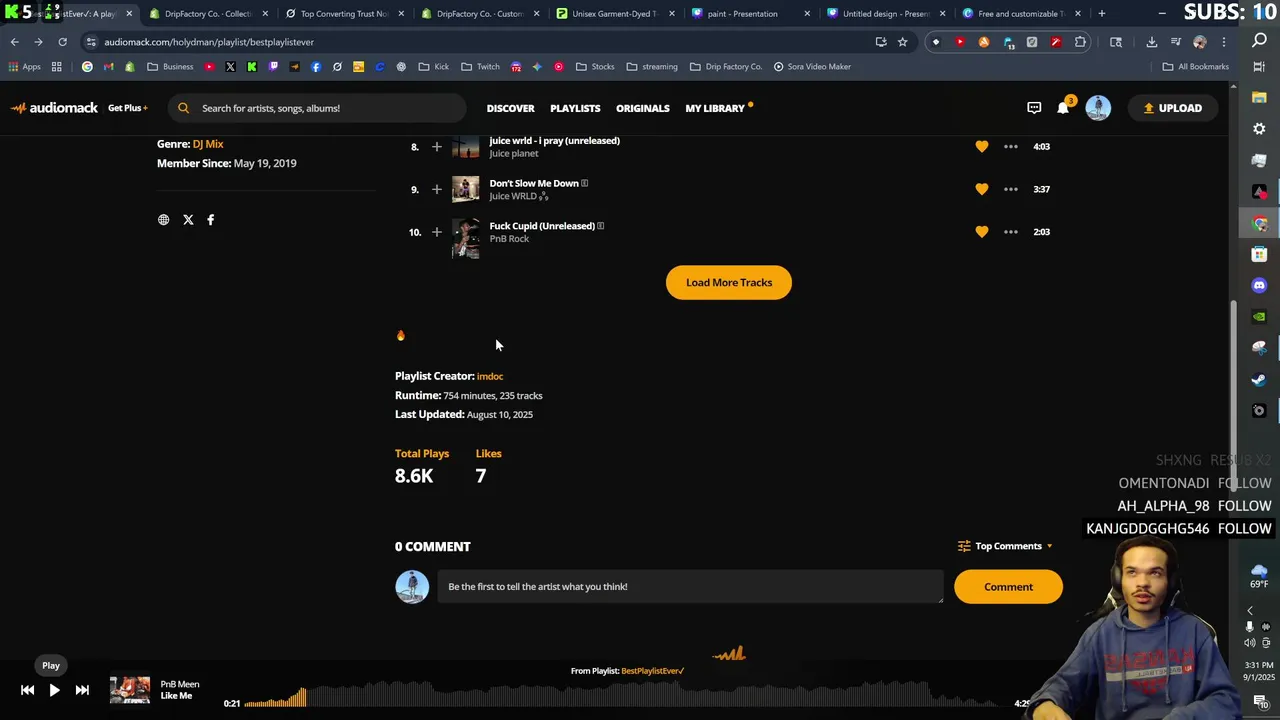
Task: Open Chrome downloads icon
Action: [1151, 42]
